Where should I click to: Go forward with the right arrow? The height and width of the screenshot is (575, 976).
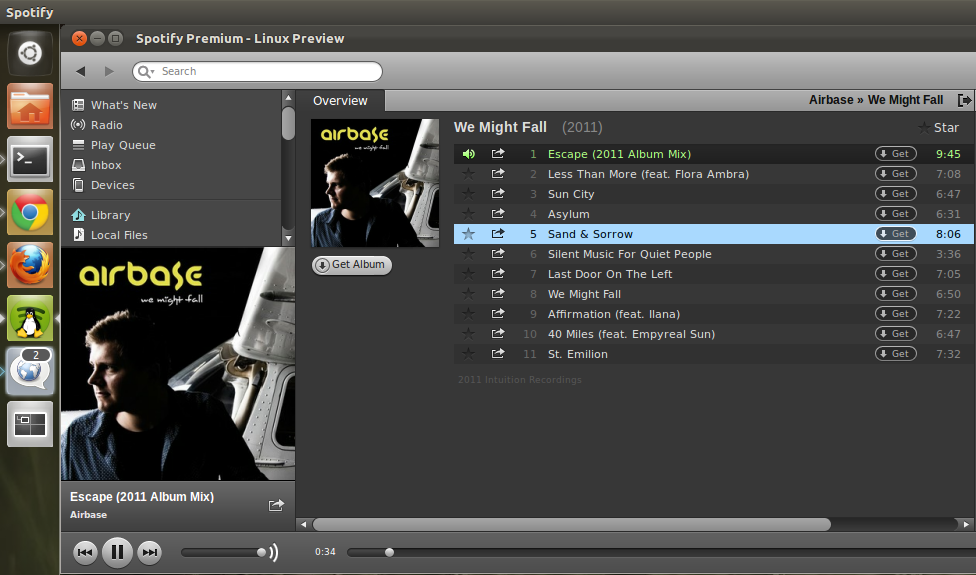click(x=109, y=72)
